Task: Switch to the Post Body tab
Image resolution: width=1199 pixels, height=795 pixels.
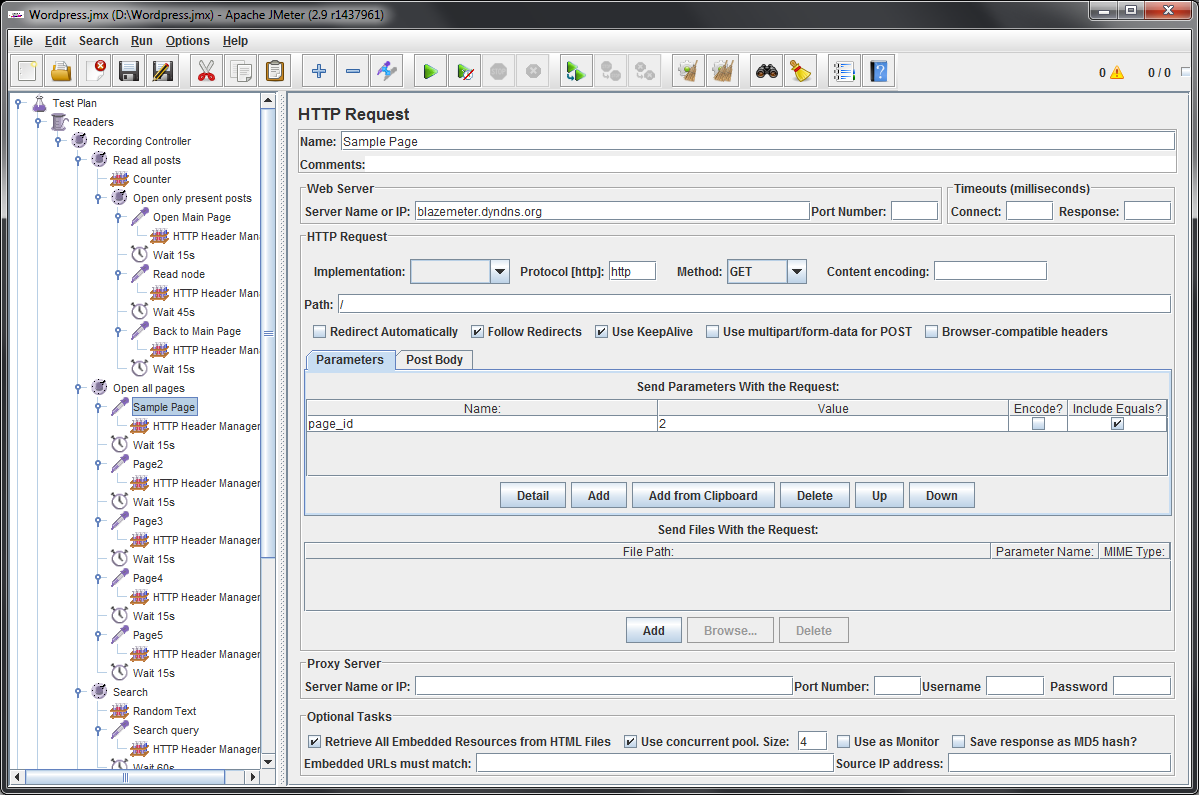Action: pyautogui.click(x=434, y=360)
